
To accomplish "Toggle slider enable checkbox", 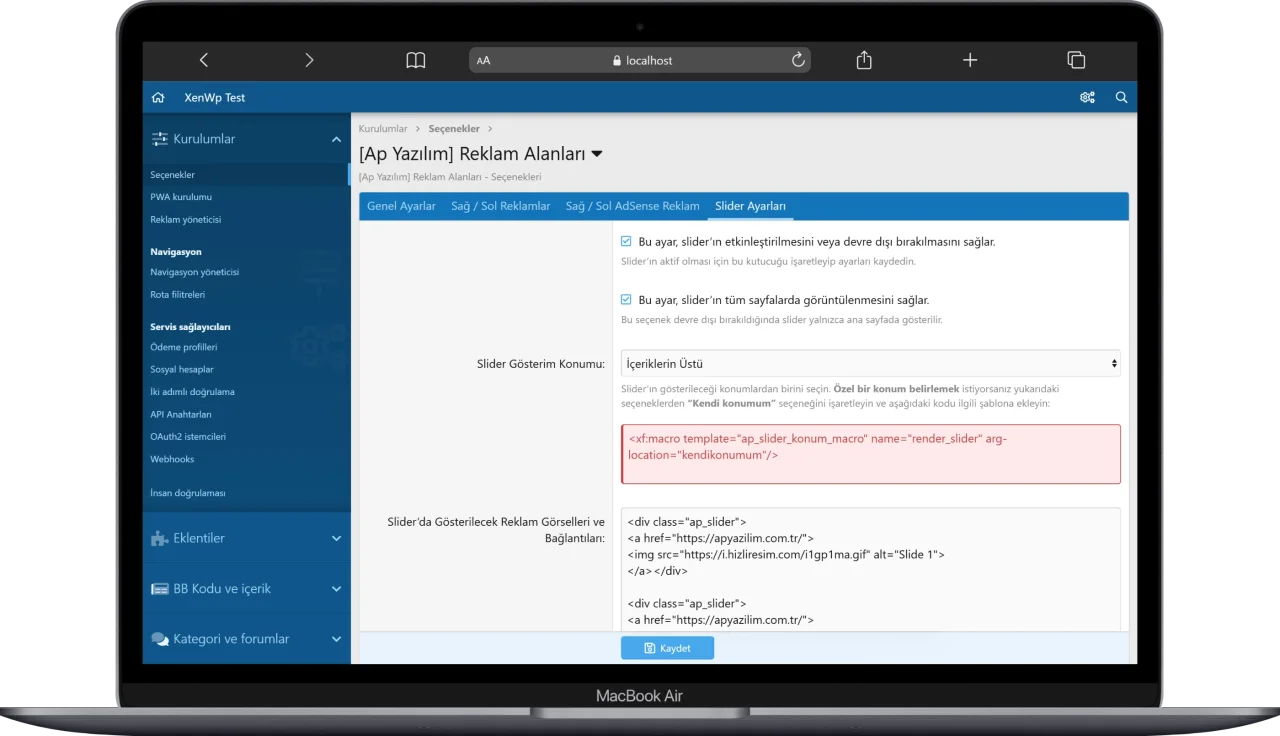I will click(x=626, y=242).
